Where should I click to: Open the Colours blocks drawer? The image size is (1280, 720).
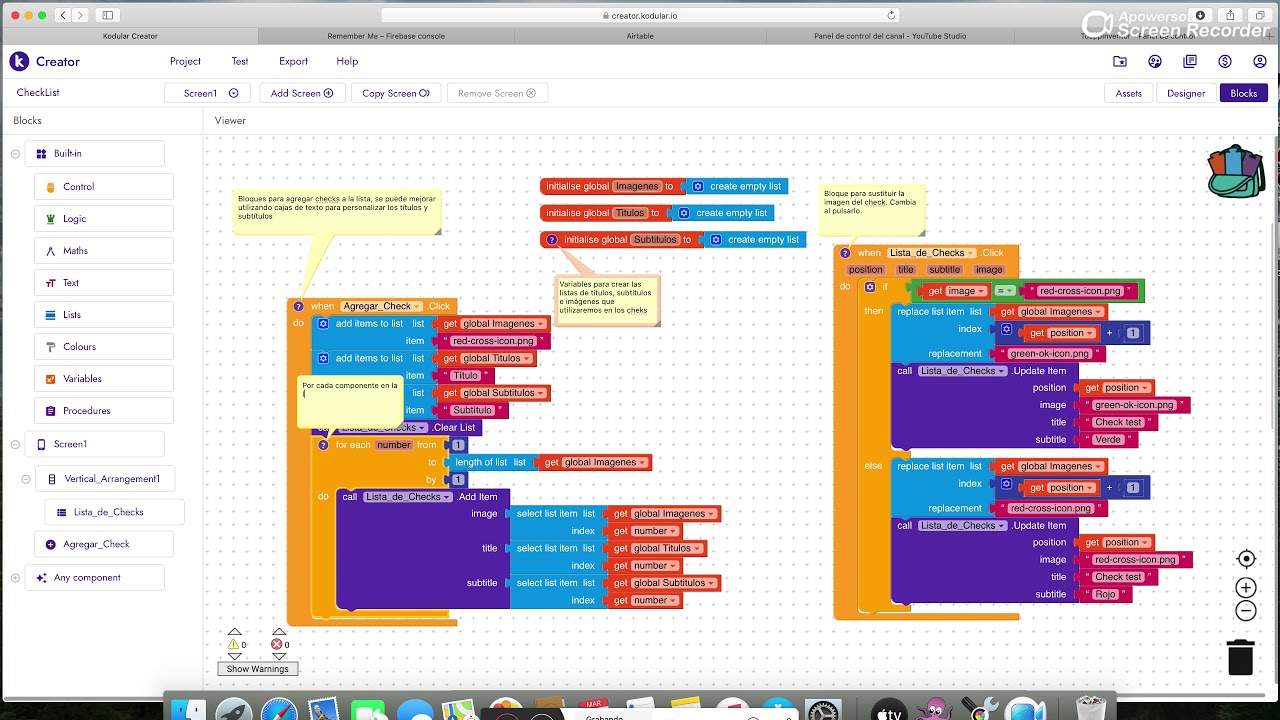pos(103,346)
